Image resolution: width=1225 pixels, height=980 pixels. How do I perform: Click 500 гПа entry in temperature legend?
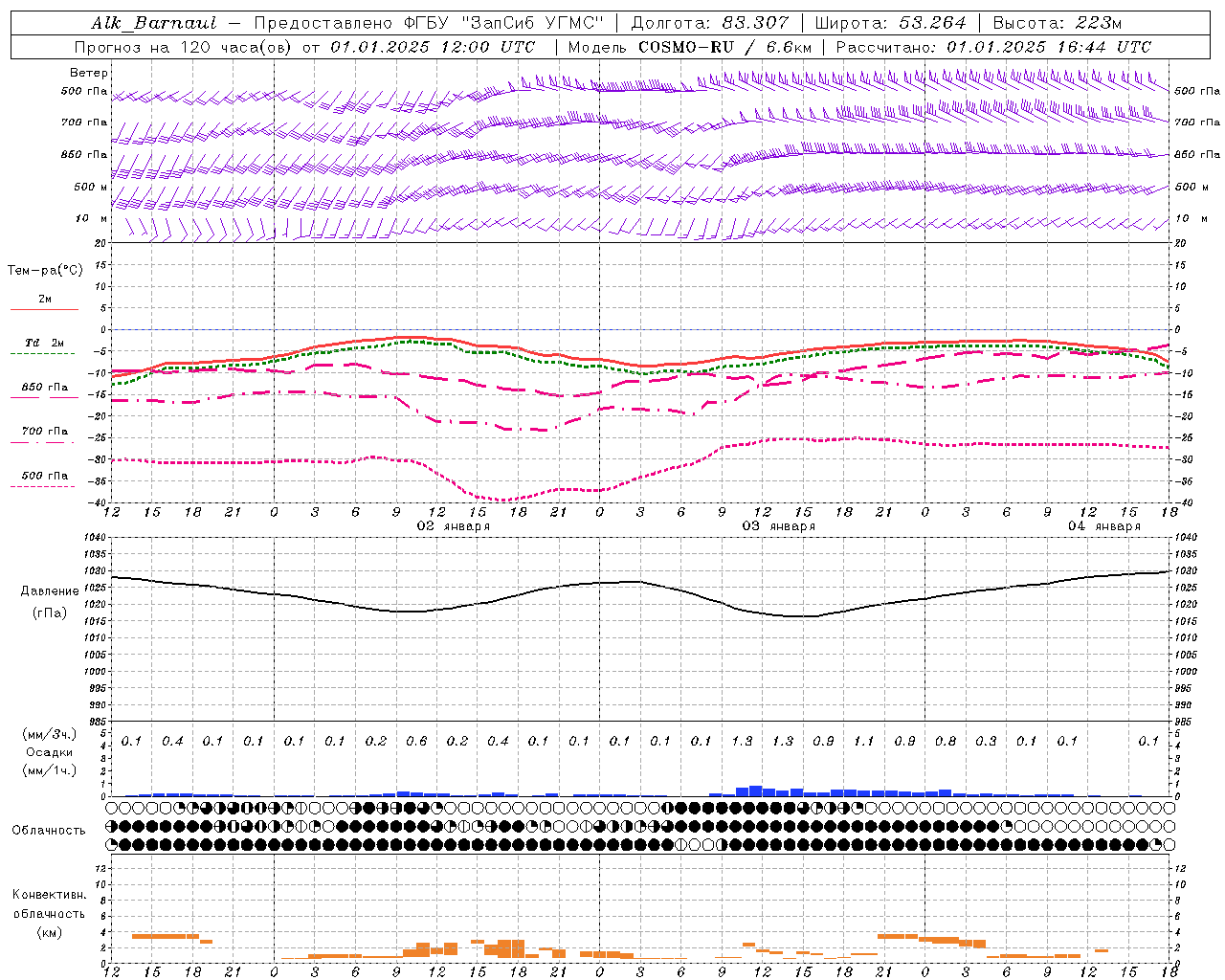(45, 476)
